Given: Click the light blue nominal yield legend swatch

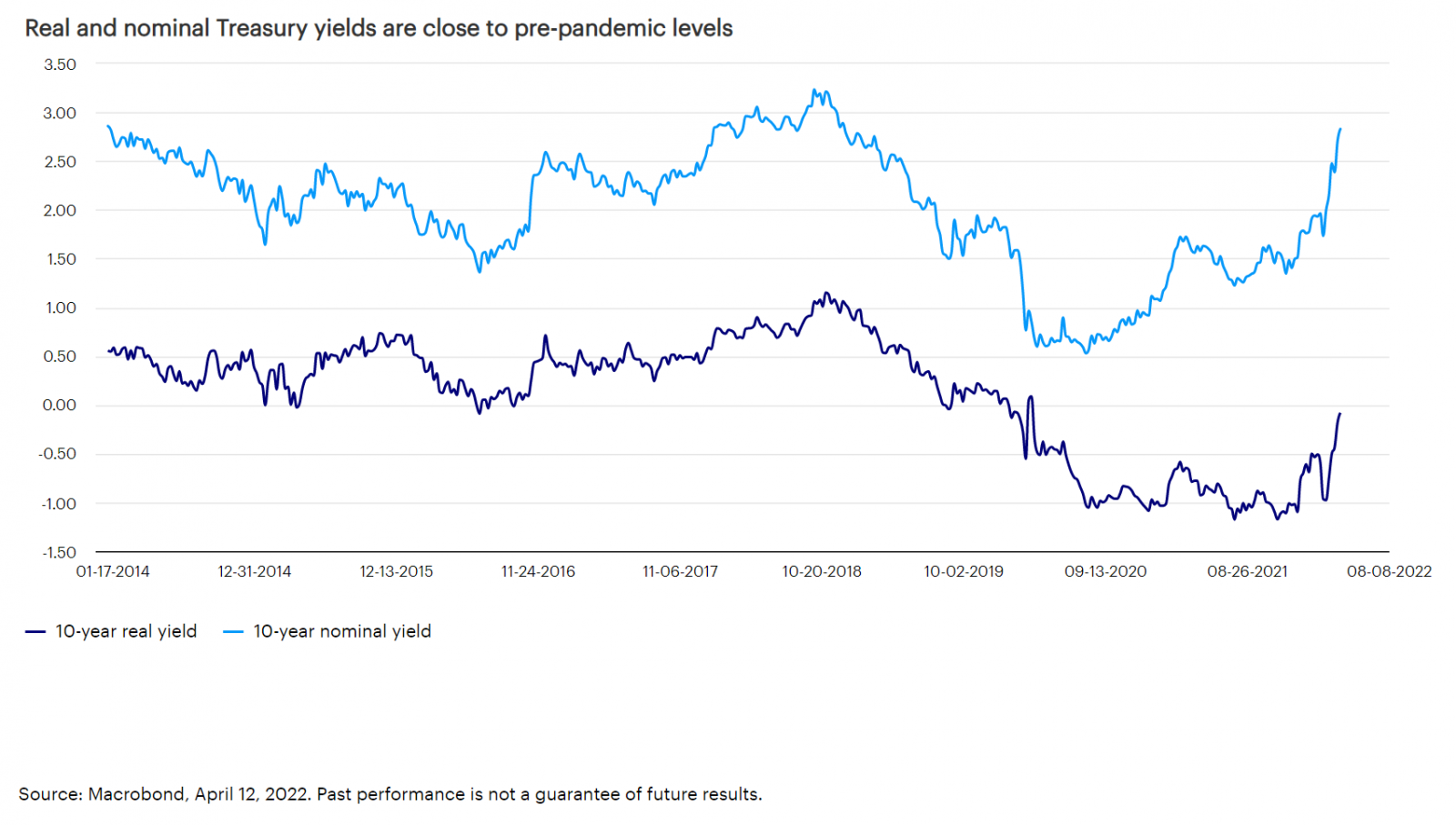Looking at the screenshot, I should click(x=233, y=632).
